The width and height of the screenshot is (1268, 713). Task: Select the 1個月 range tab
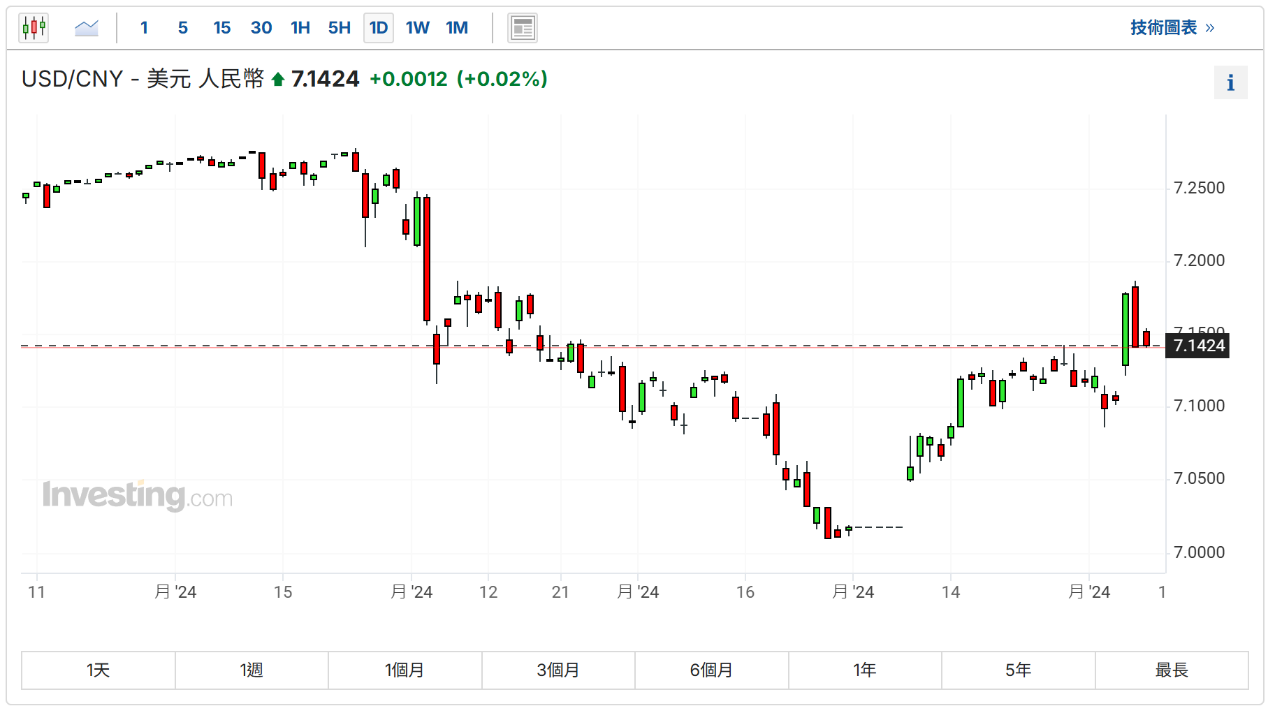pyautogui.click(x=405, y=670)
